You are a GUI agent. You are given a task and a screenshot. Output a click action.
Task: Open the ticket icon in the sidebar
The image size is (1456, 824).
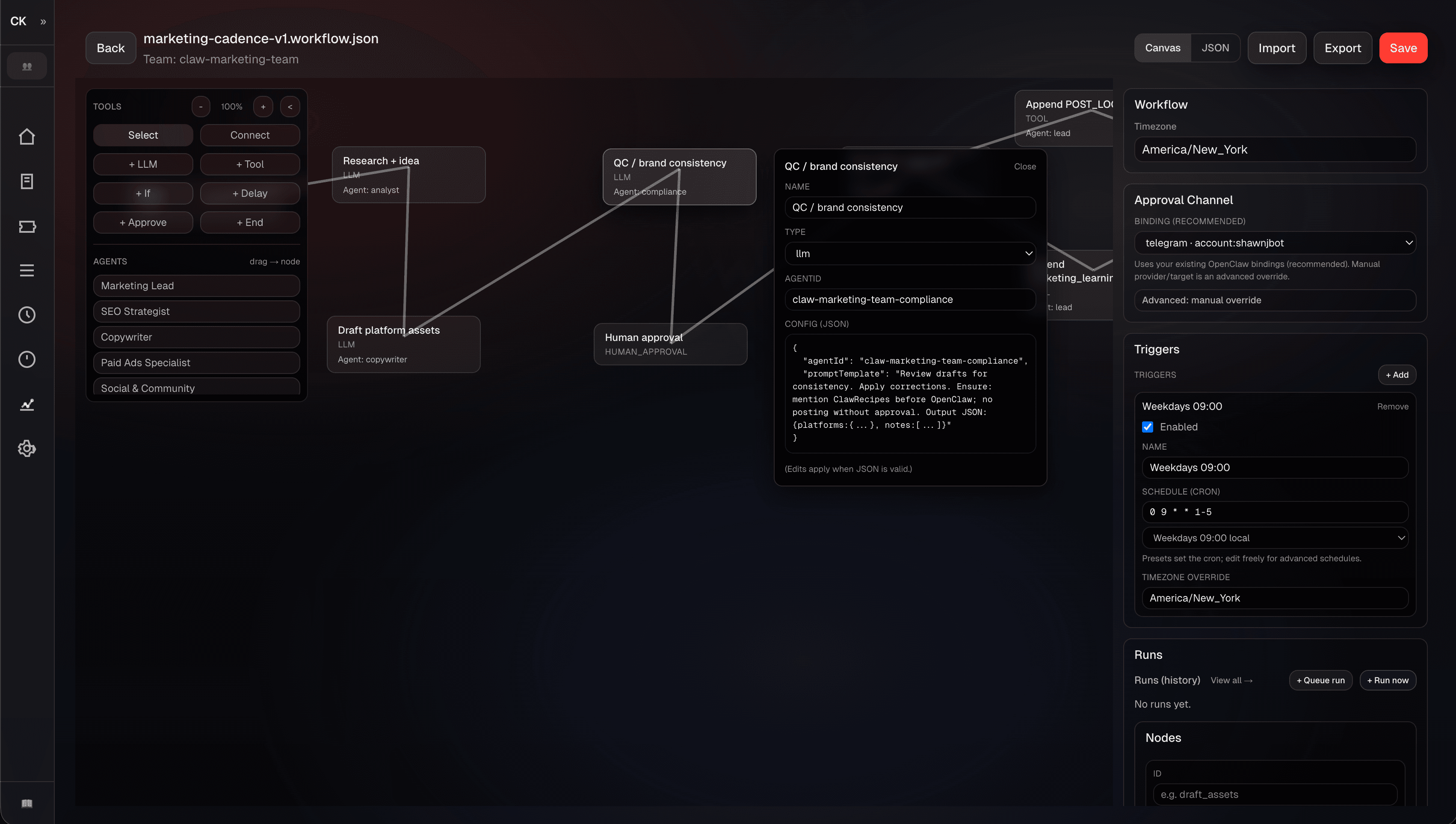[27, 226]
